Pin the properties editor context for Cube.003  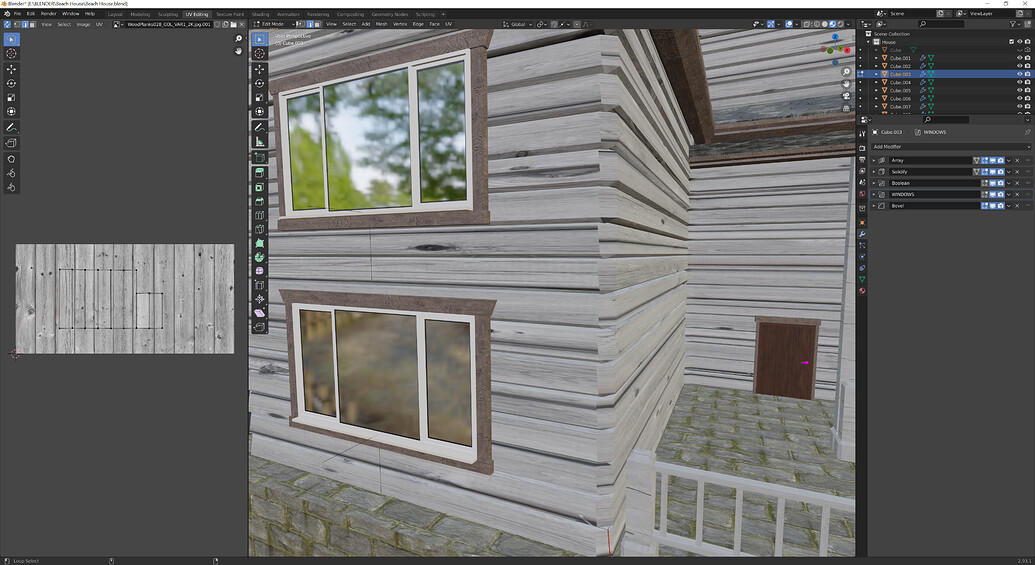[x=1027, y=132]
